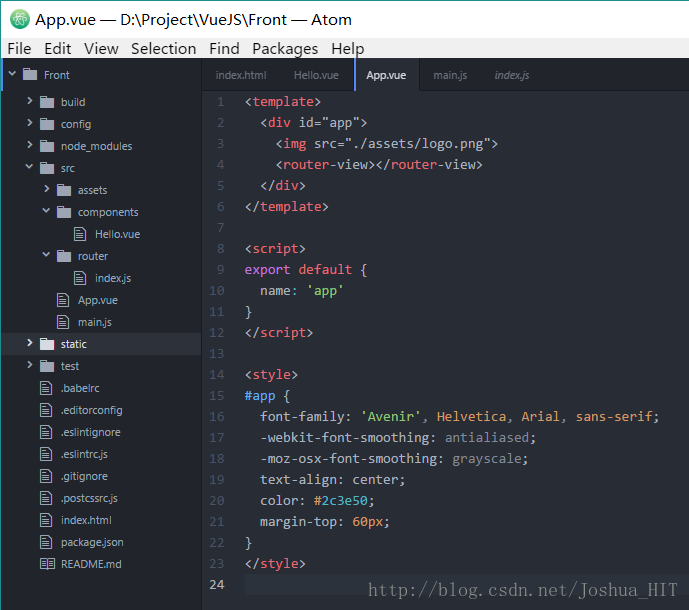Click the README.md book icon
The width and height of the screenshot is (689, 610).
click(x=47, y=564)
